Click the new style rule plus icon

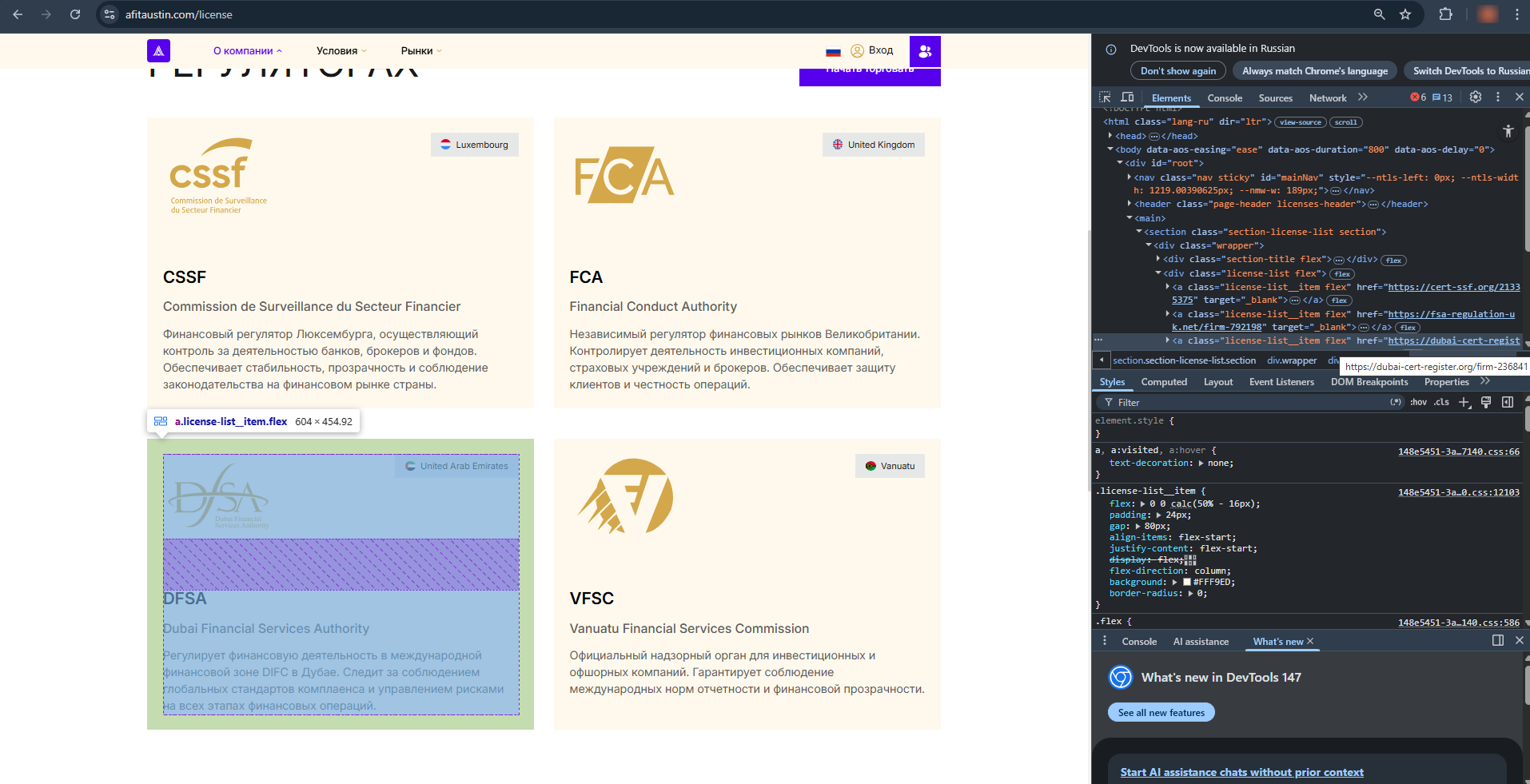coord(1464,403)
